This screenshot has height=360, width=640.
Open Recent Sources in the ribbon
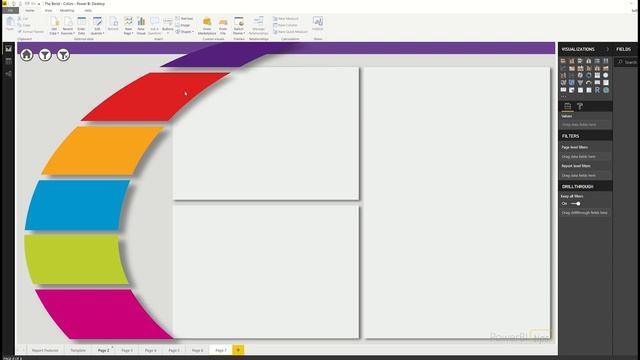[x=67, y=25]
